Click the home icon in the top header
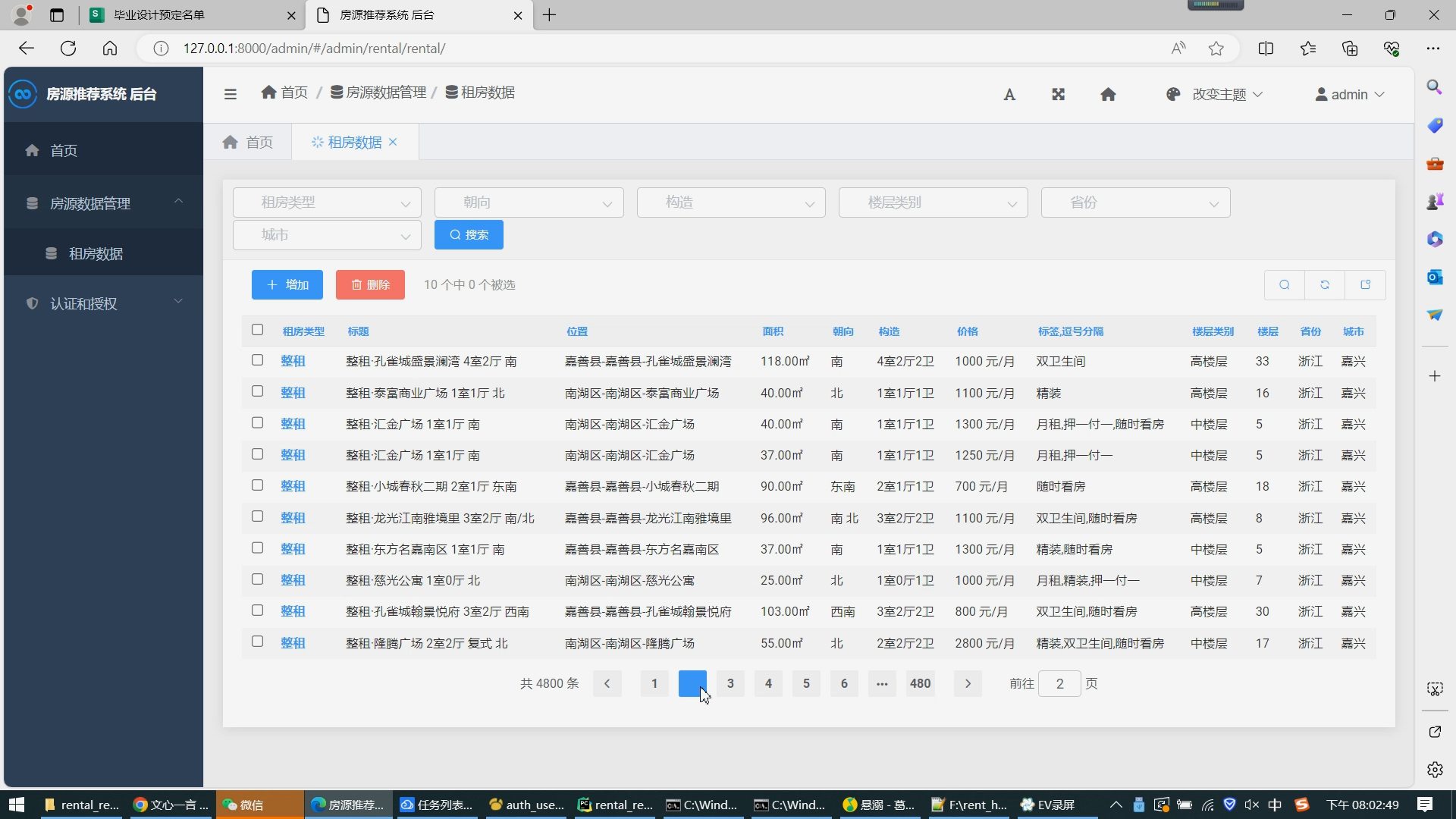Image resolution: width=1456 pixels, height=819 pixels. click(x=1108, y=94)
